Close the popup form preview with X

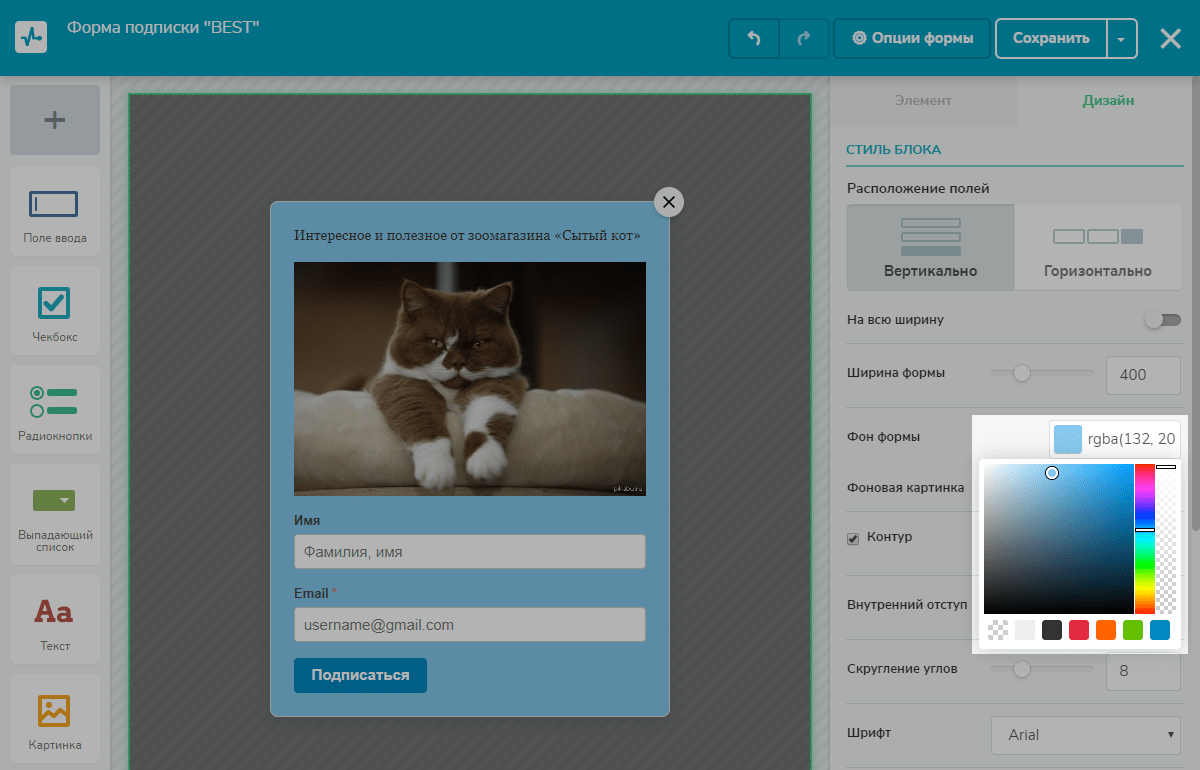tap(669, 202)
